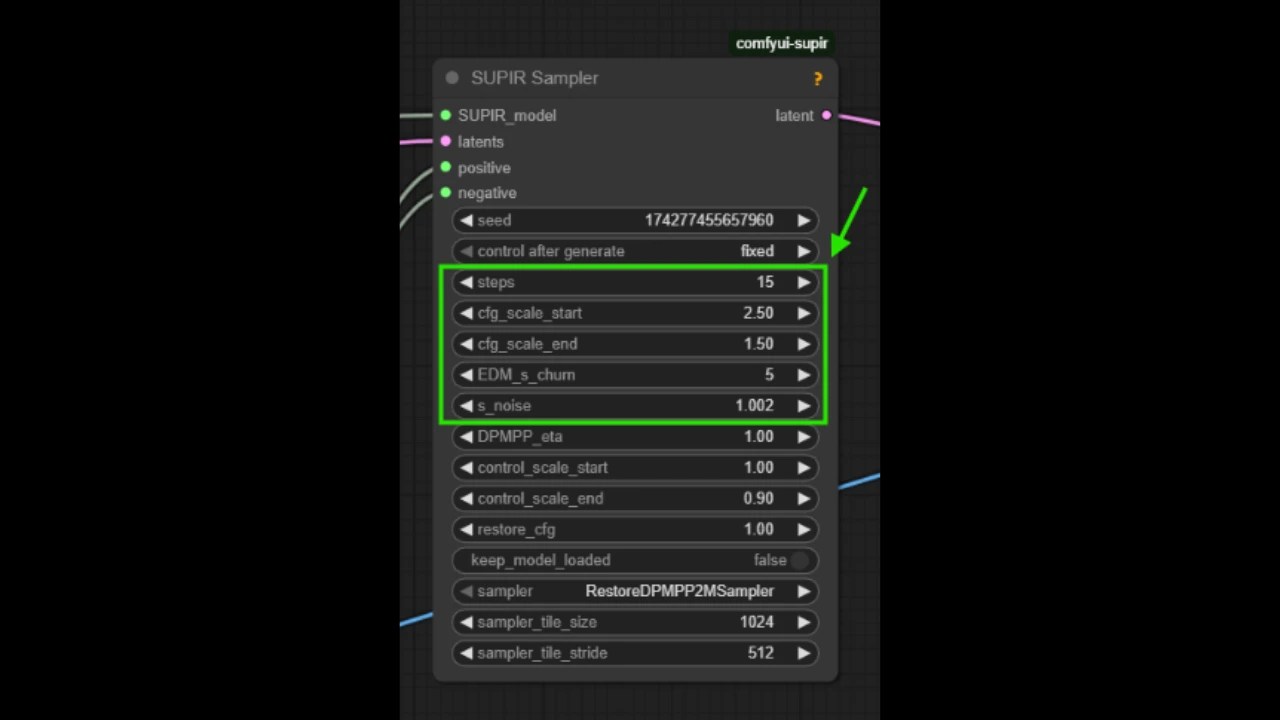Click the comfyui-supir badge label
This screenshot has height=720, width=1280.
click(782, 43)
